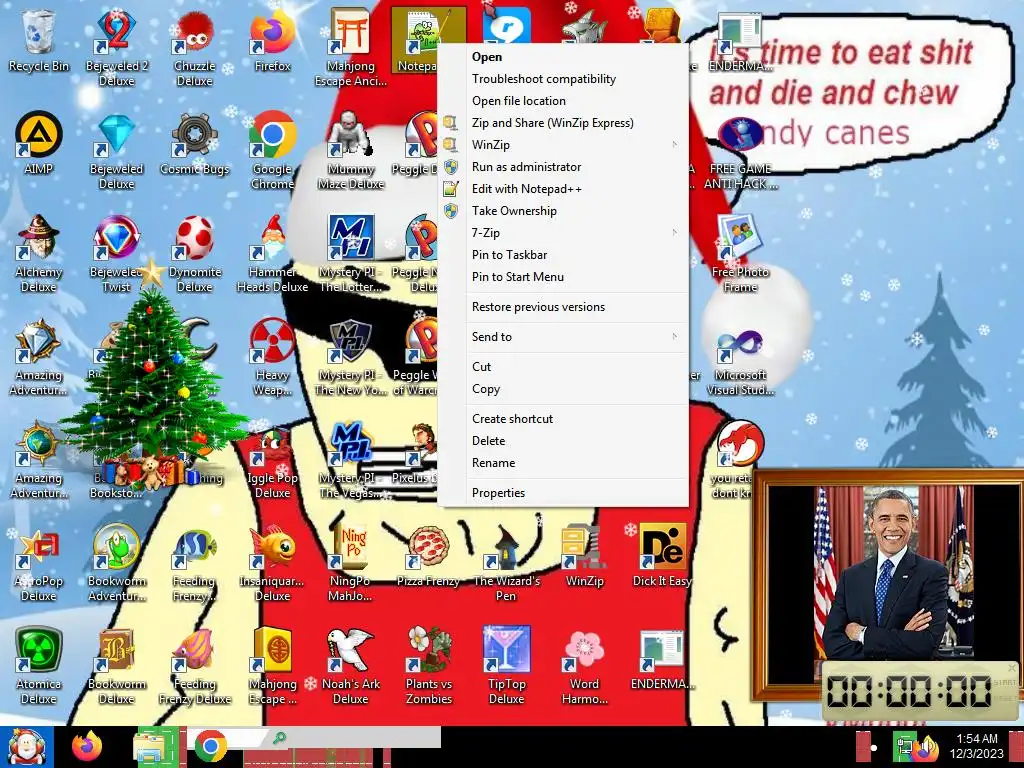Viewport: 1024px width, 768px height.
Task: Click the Santa Start button
Action: point(26,746)
